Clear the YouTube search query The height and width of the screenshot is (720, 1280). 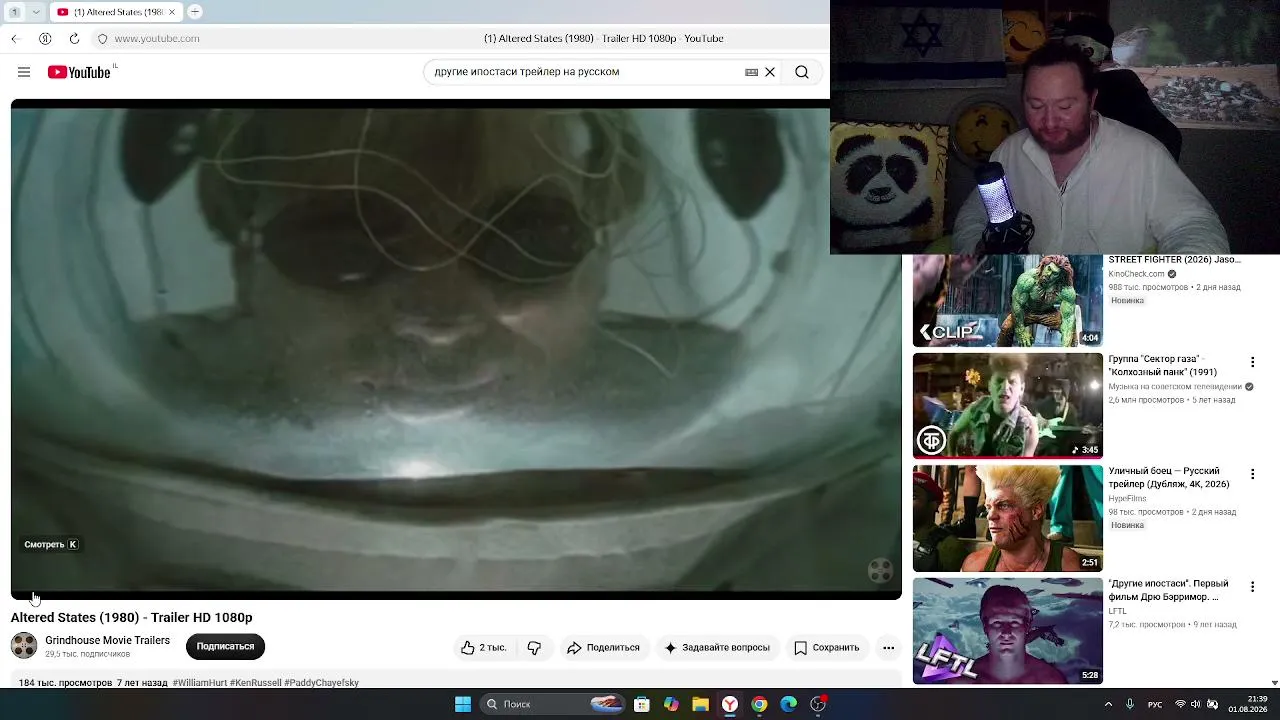(x=770, y=72)
